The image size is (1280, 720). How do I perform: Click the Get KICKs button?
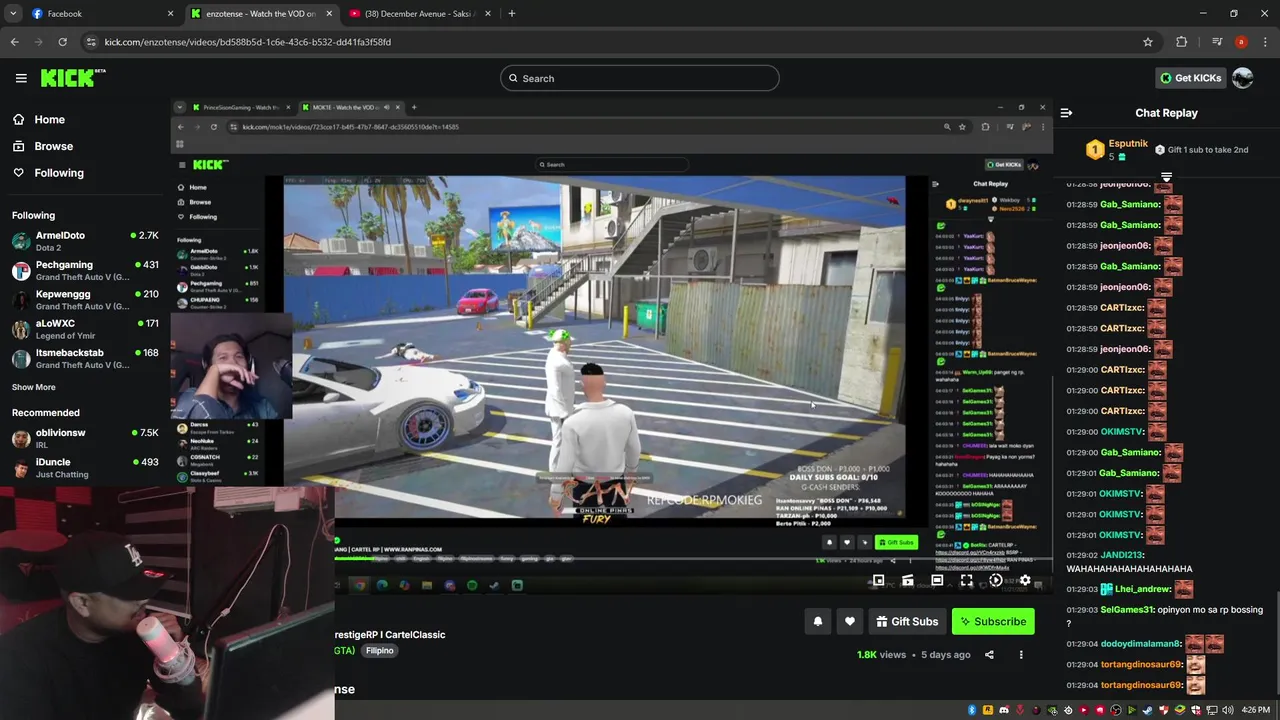pos(1190,78)
